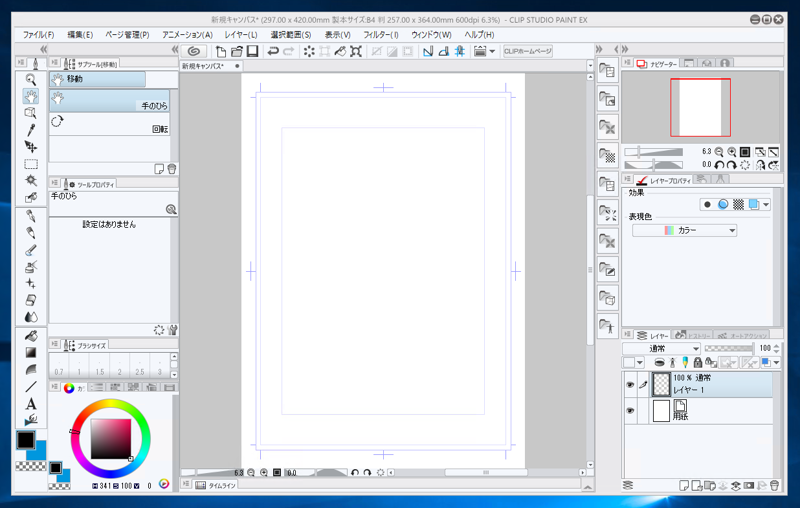The image size is (800, 508).
Task: Select the 移動 sub tool group
Action: tap(97, 79)
